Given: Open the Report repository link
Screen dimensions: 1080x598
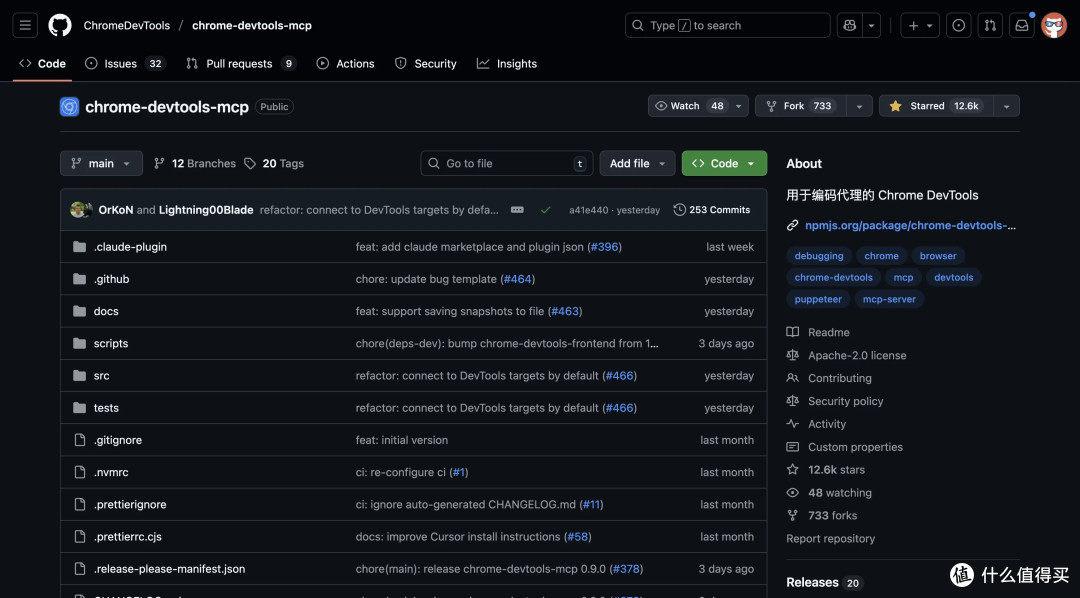Looking at the screenshot, I should coord(831,539).
